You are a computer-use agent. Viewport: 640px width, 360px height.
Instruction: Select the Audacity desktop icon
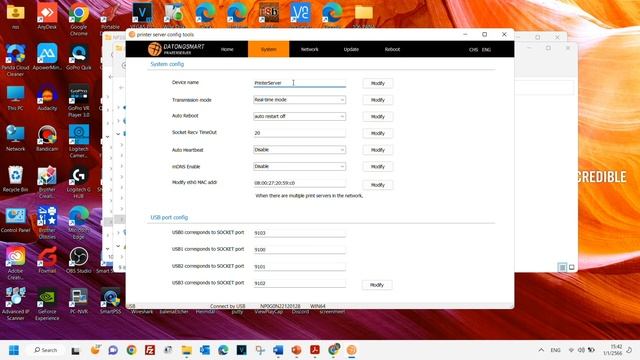tap(47, 98)
